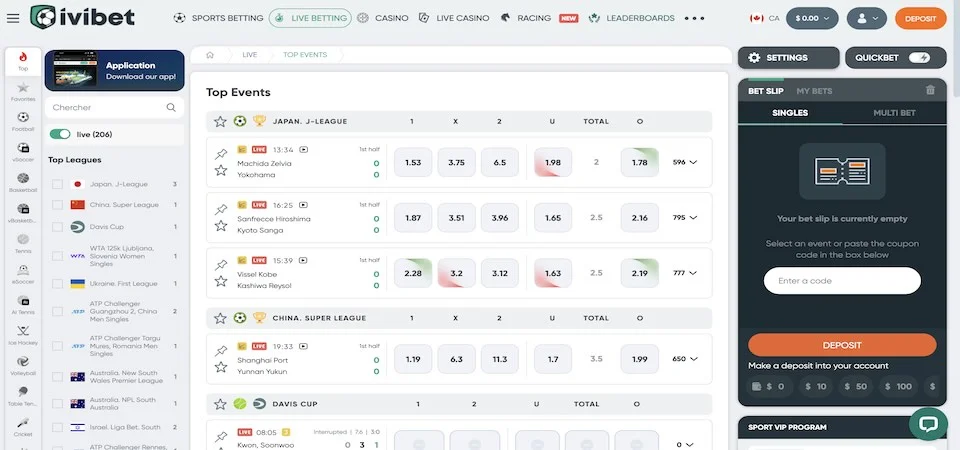Click the Deposit button in bet slip
This screenshot has width=960, height=450.
842,345
